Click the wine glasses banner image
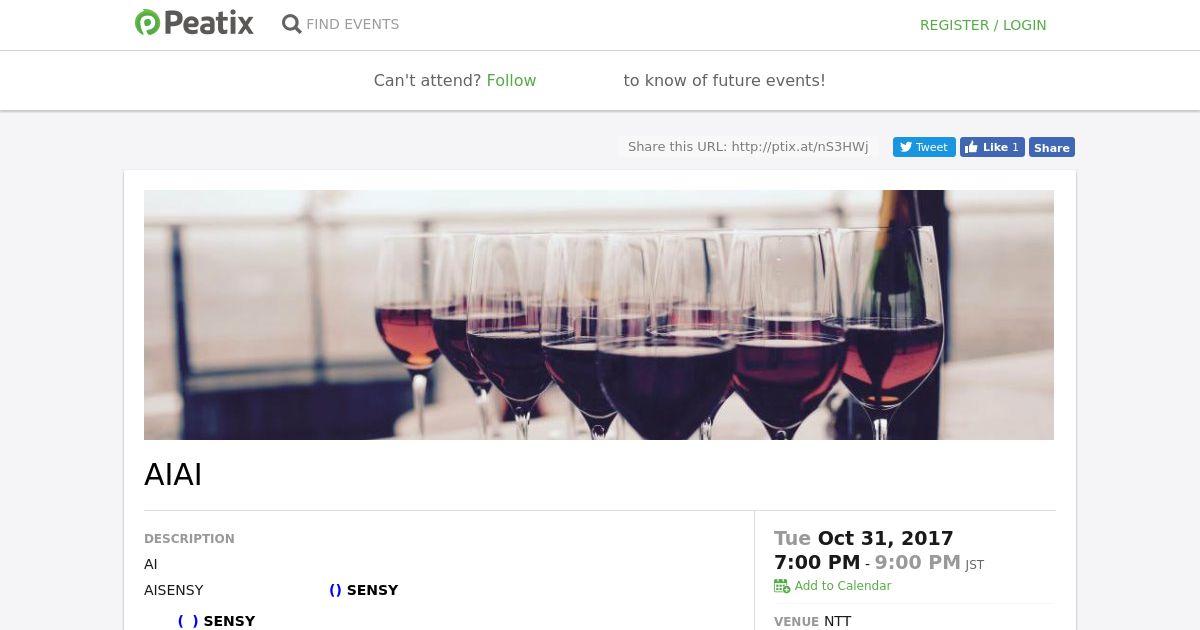 (598, 314)
